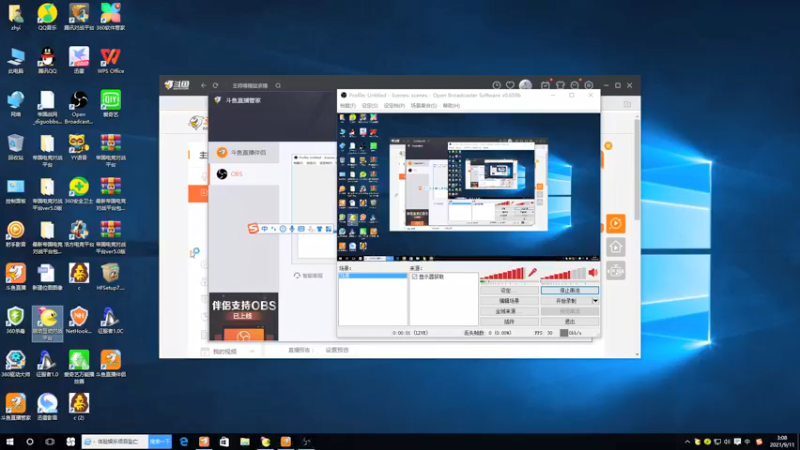Click the orange live-play icon on Douyu sidebar

click(616, 223)
